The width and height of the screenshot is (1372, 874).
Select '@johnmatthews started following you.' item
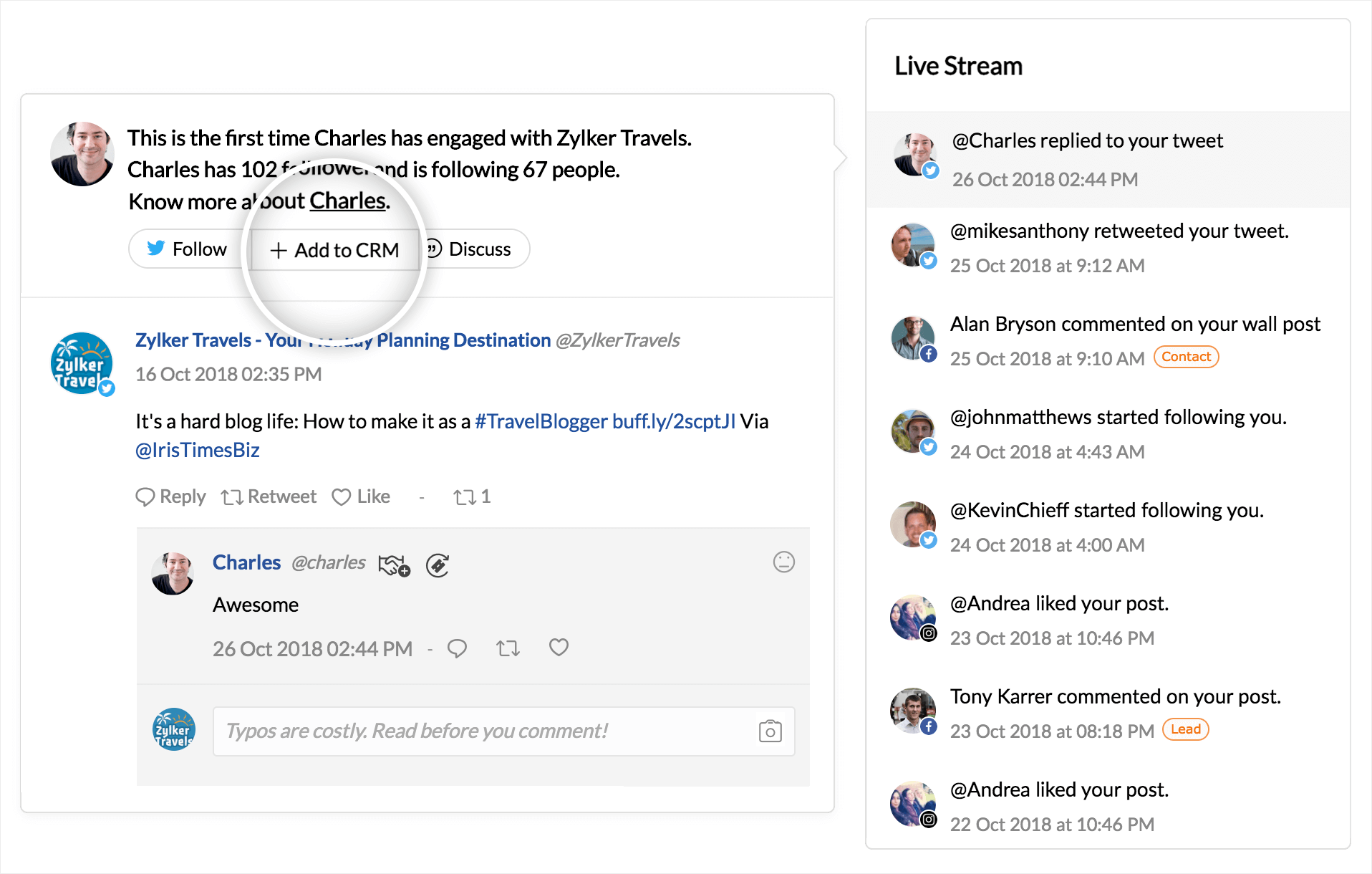(1108, 434)
